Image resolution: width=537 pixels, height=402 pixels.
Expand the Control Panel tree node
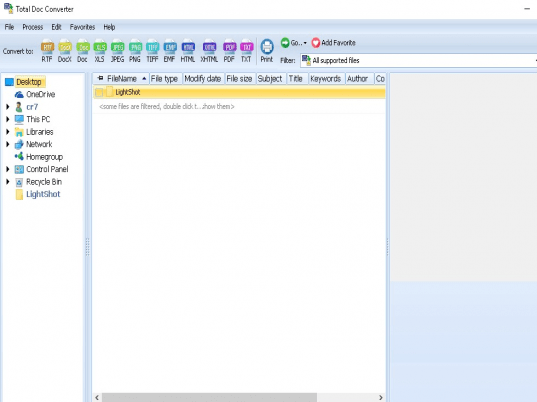8,169
